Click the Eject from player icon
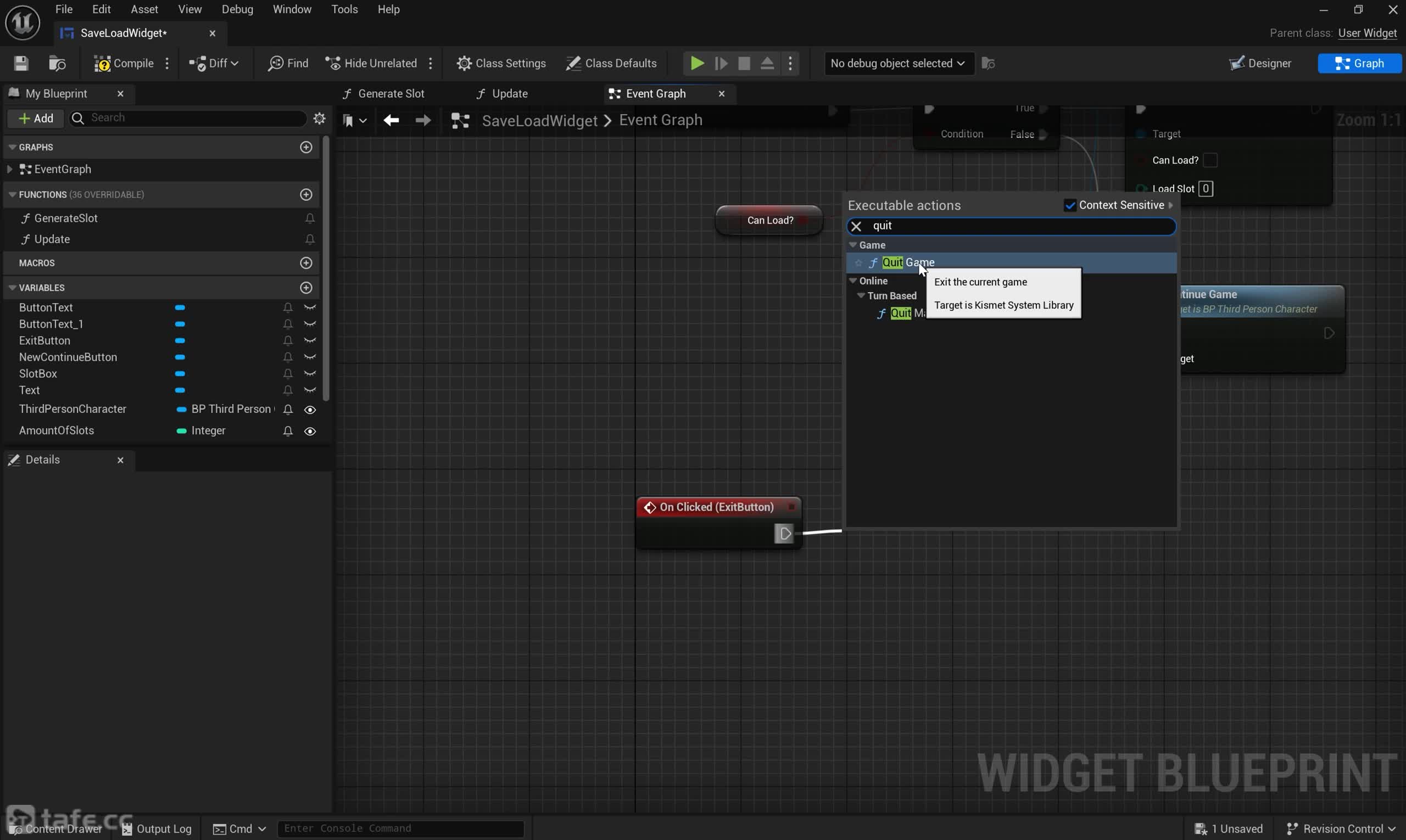The image size is (1406, 840). point(767,63)
